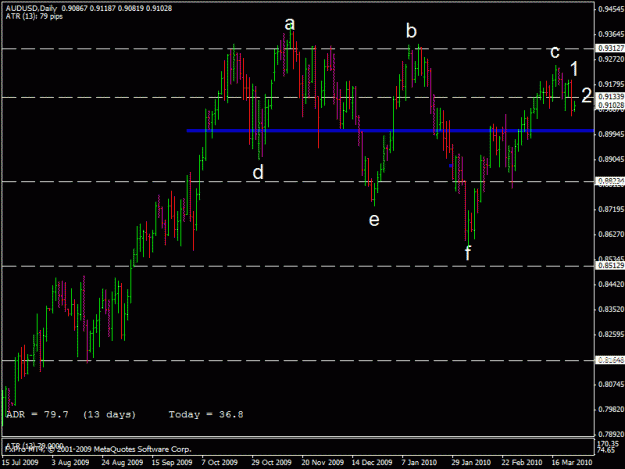Select the number label '2' on chart
Image resolution: width=625 pixels, height=469 pixels.
coord(586,96)
